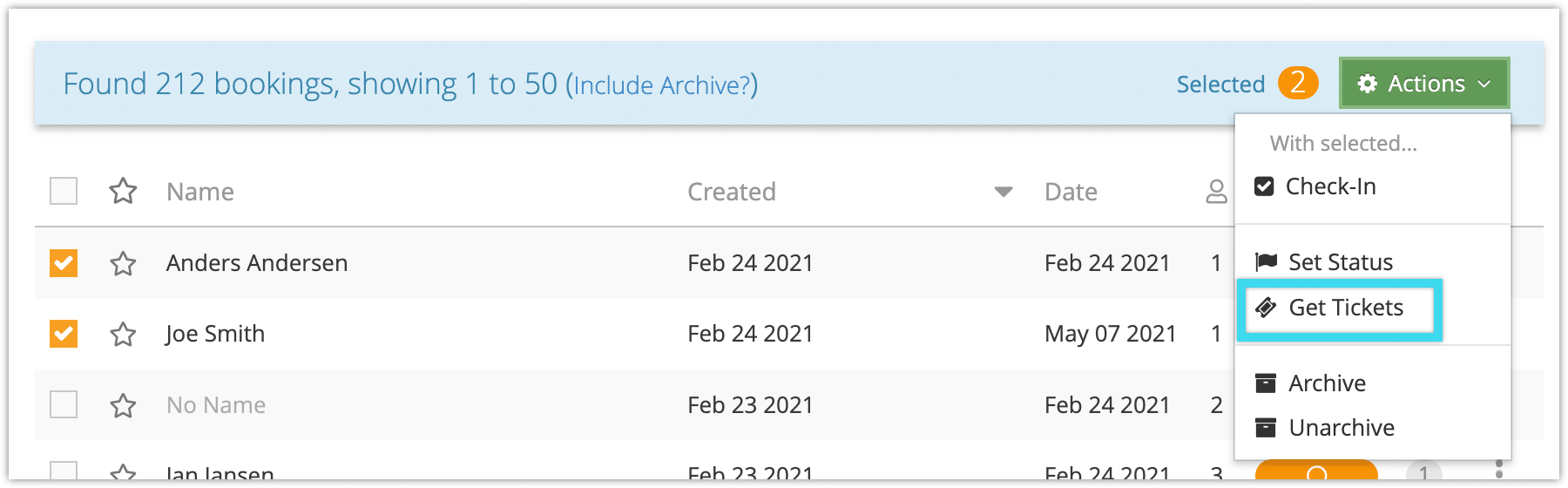Click the Include Archive? link
The width and height of the screenshot is (1568, 488).
(661, 85)
